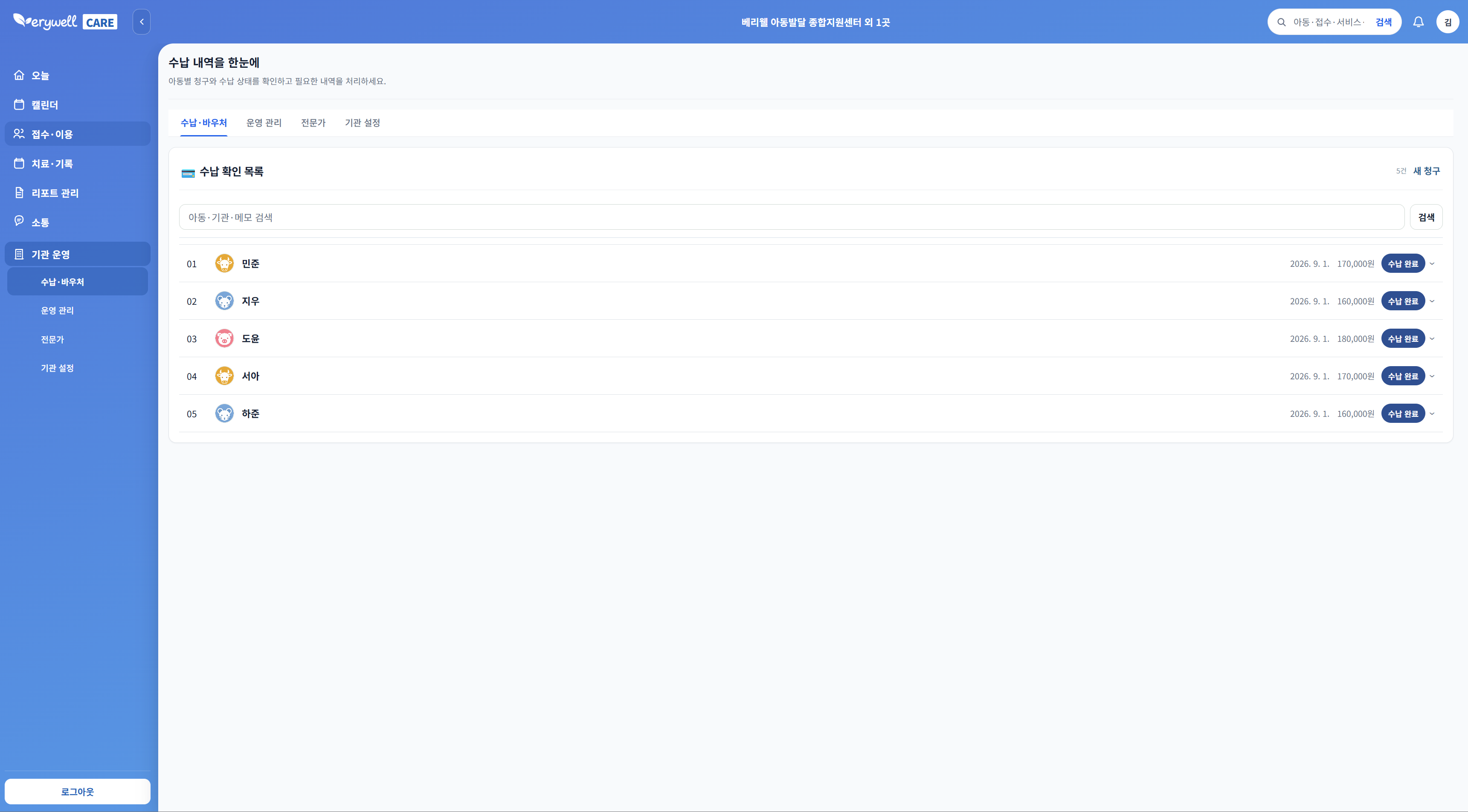This screenshot has width=1468, height=812.
Task: Focus the 아동·기관·메모 검색 input field
Action: coord(791,217)
